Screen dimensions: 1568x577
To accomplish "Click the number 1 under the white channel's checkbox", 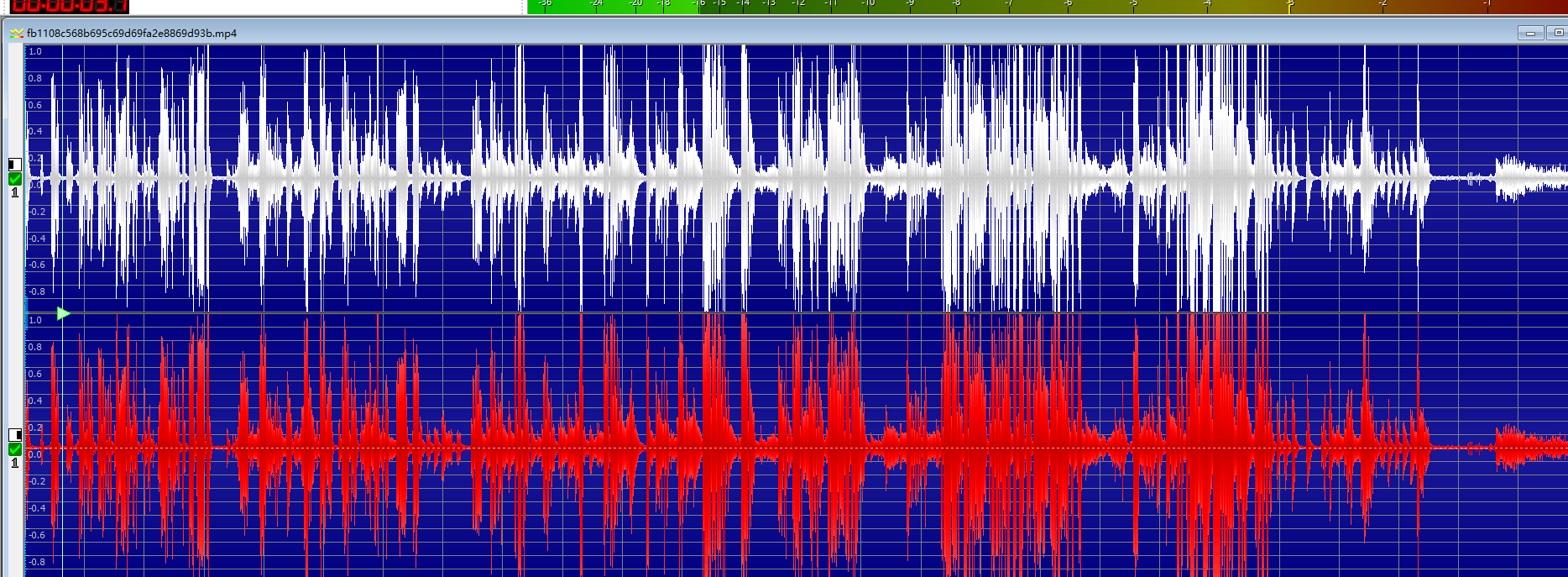I will click(x=14, y=193).
